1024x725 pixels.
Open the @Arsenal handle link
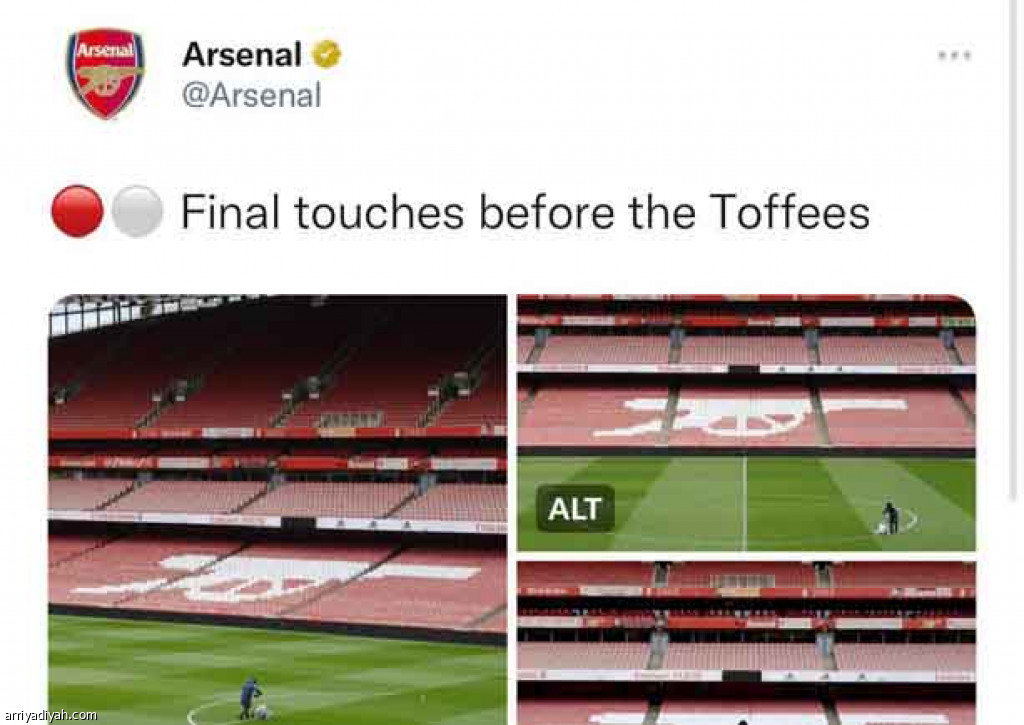coord(251,95)
